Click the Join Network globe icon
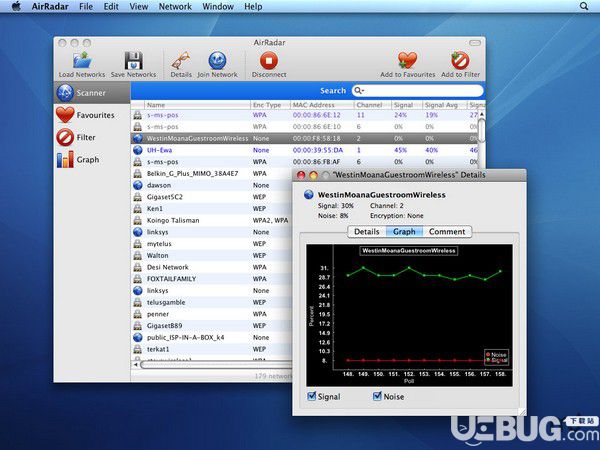 (217, 60)
